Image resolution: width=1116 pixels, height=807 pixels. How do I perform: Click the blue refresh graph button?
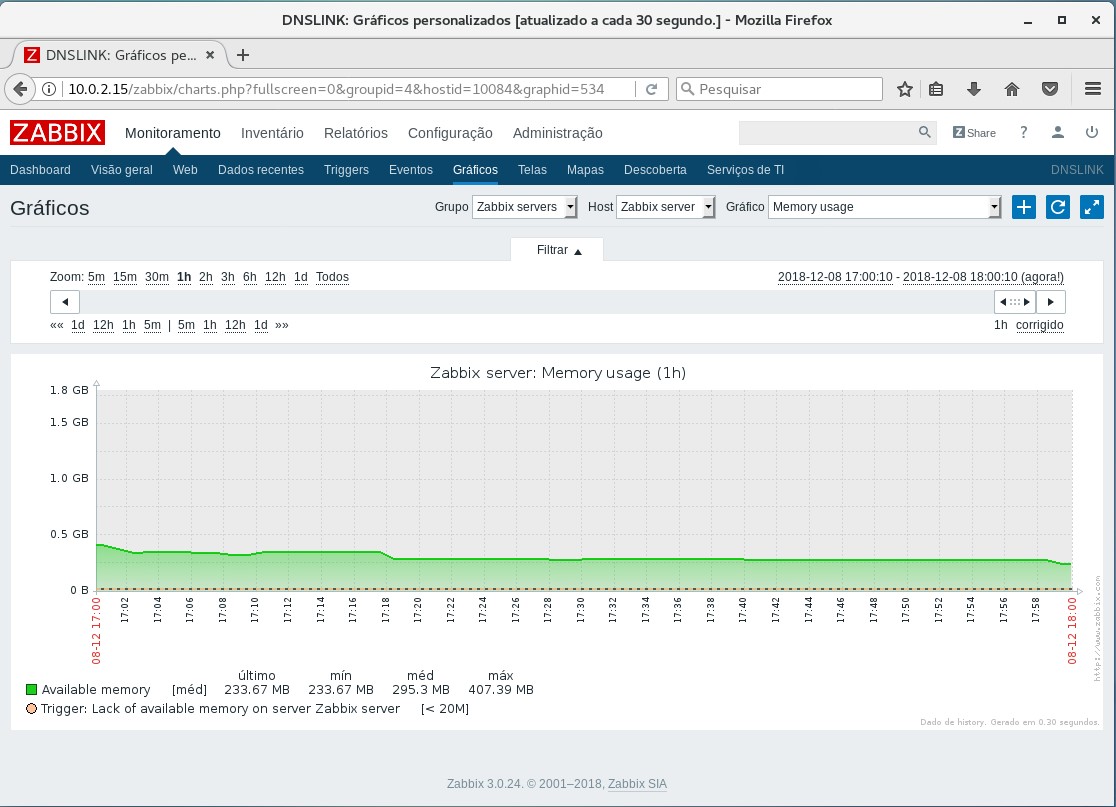pyautogui.click(x=1058, y=207)
